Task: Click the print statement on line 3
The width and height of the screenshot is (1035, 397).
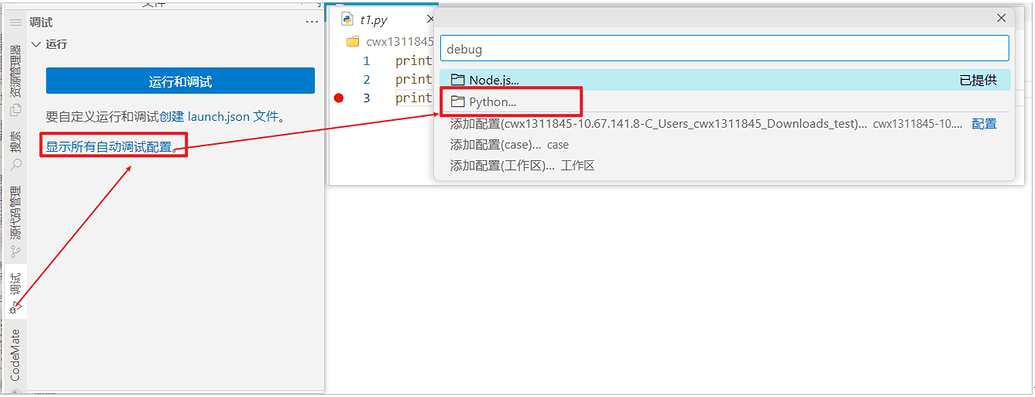Action: coord(414,98)
